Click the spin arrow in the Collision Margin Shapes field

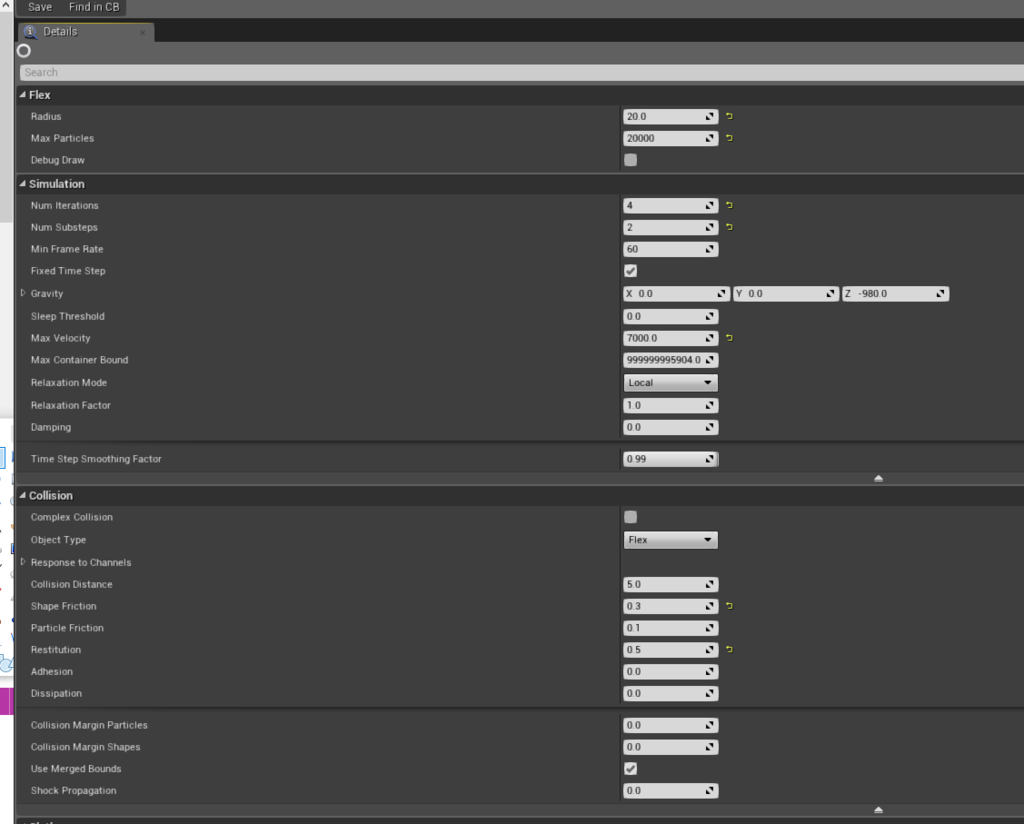710,747
